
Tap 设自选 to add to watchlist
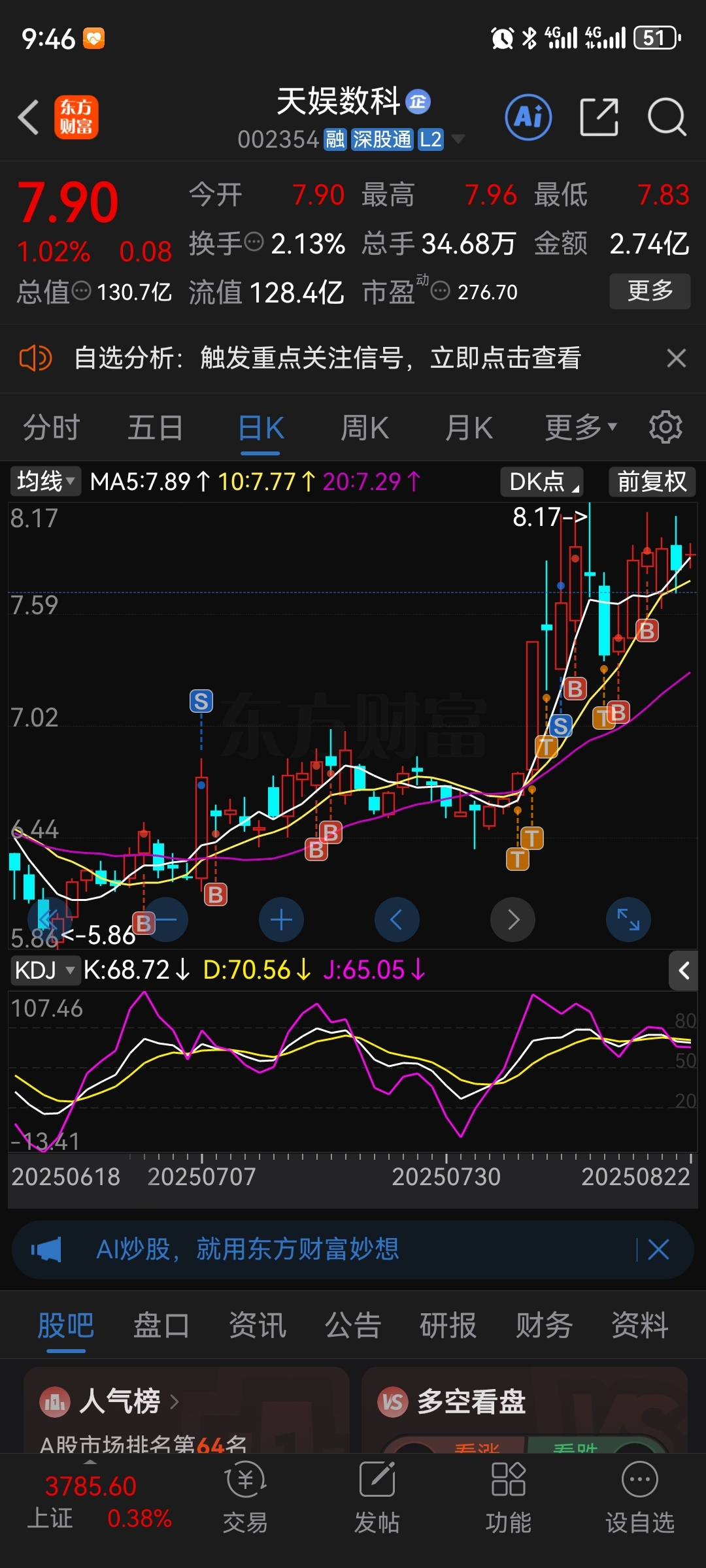640,1497
